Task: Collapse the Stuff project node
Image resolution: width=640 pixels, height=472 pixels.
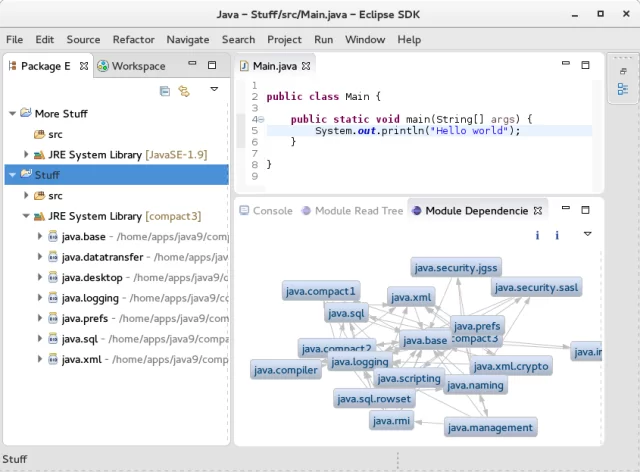Action: pyautogui.click(x=12, y=175)
